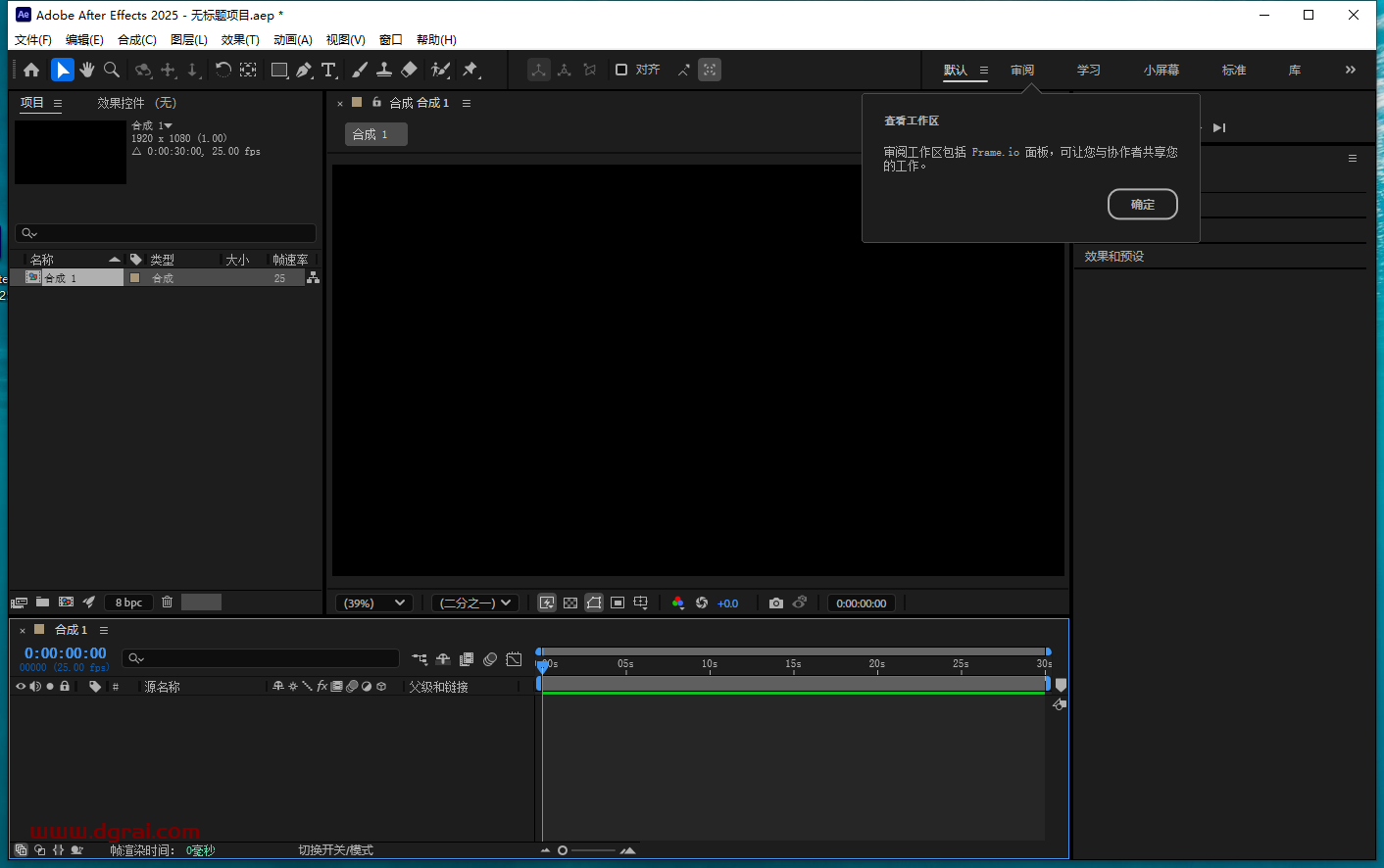Click the trash delete icon in project panel
Viewport: 1384px width, 868px height.
coord(167,603)
